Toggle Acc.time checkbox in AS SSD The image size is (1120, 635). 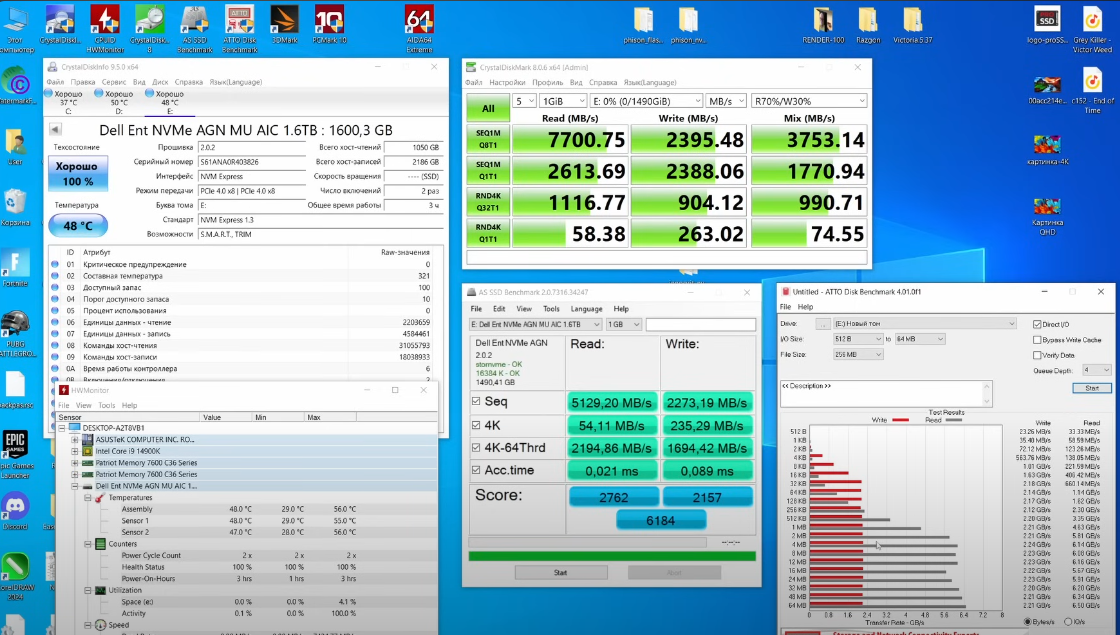[x=476, y=470]
